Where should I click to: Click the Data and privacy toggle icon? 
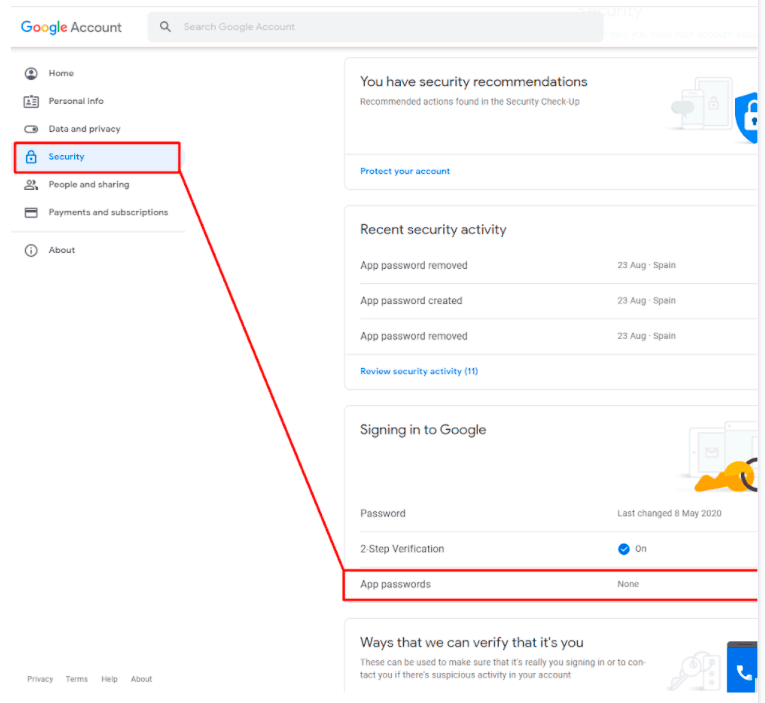(x=31, y=129)
